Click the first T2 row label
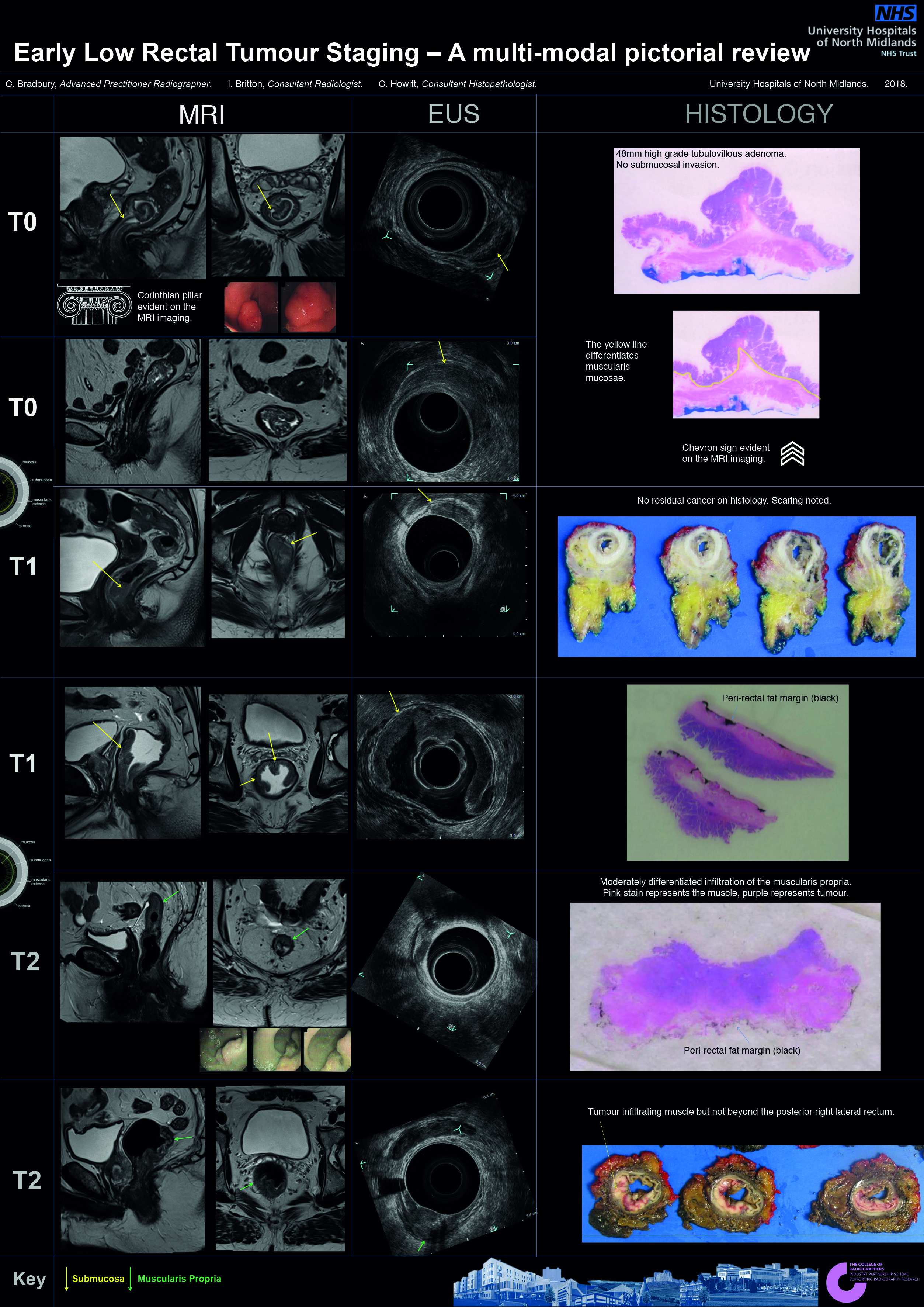Image resolution: width=924 pixels, height=1307 pixels. (25, 961)
